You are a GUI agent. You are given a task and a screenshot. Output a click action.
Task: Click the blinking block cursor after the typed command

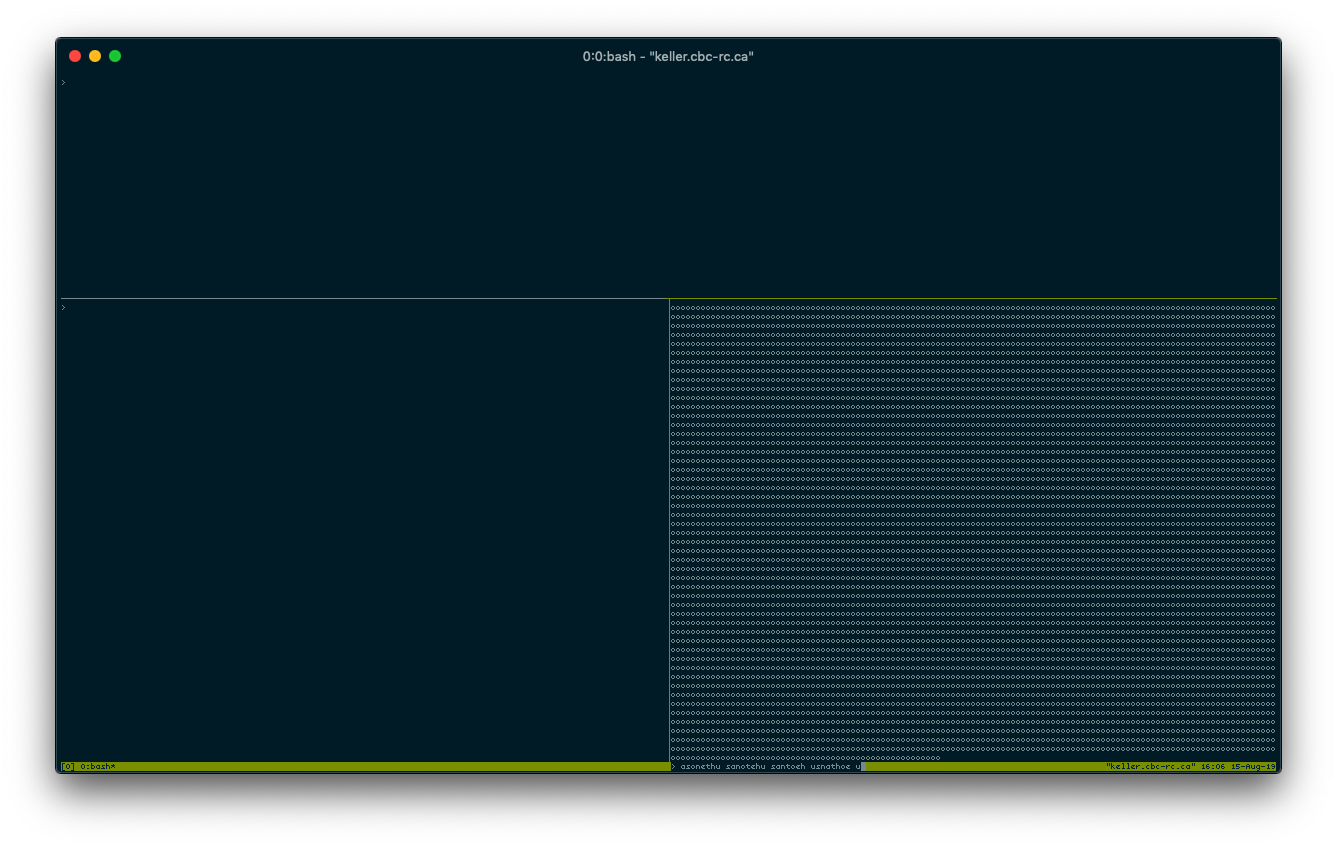coord(861,765)
